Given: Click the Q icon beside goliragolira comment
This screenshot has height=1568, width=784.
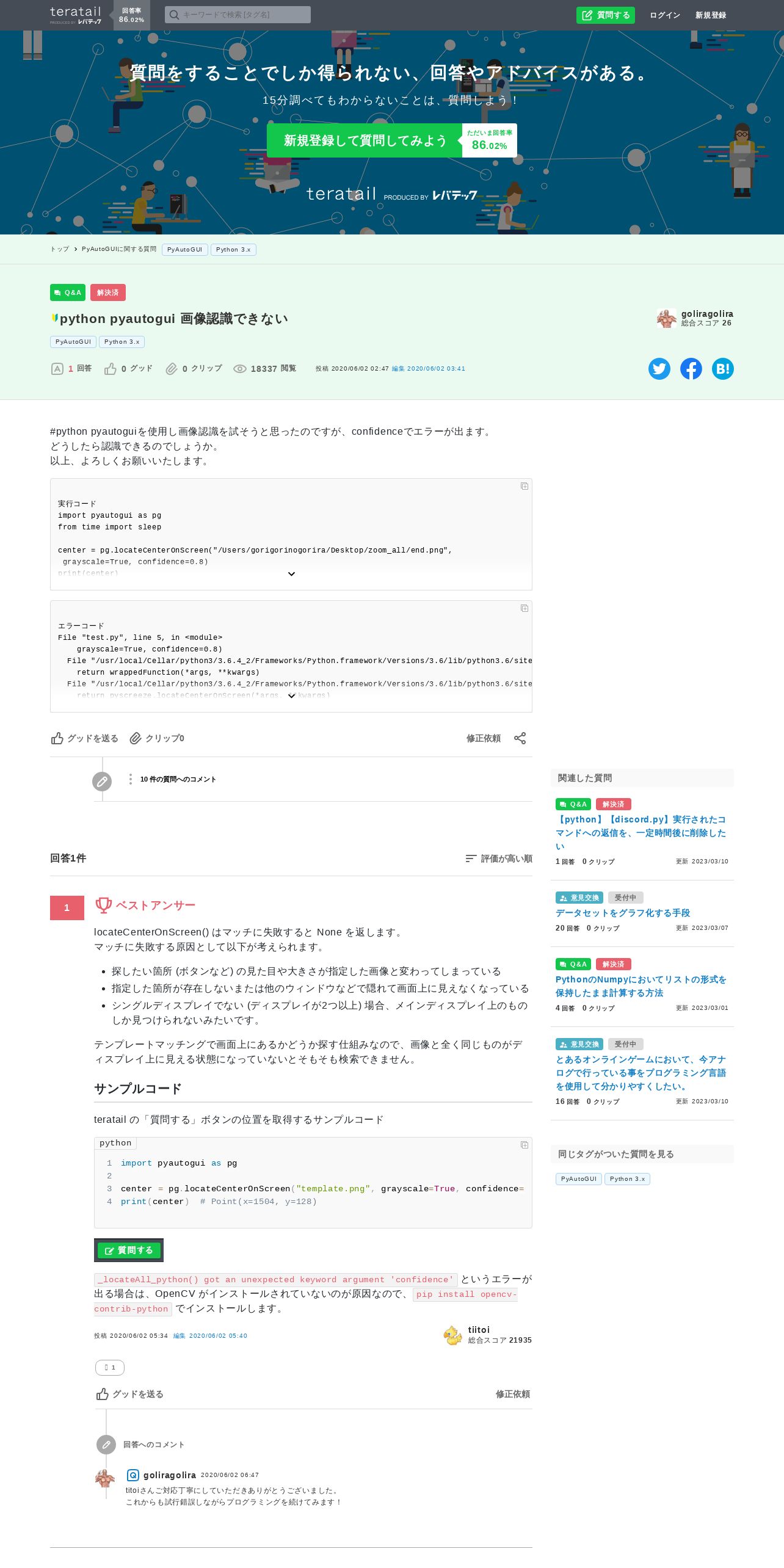Looking at the screenshot, I should click(x=132, y=1475).
